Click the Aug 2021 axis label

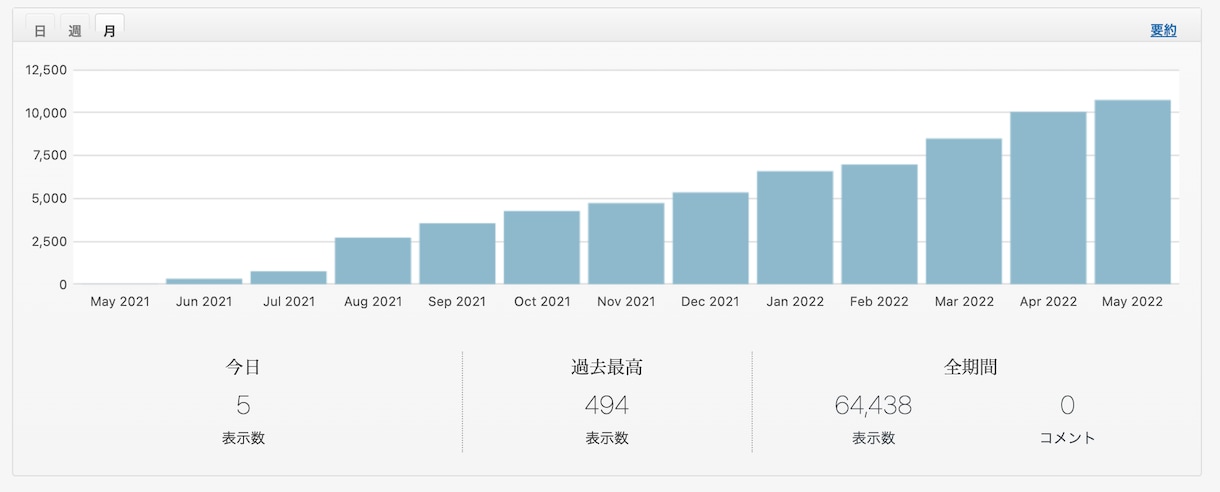tap(373, 301)
